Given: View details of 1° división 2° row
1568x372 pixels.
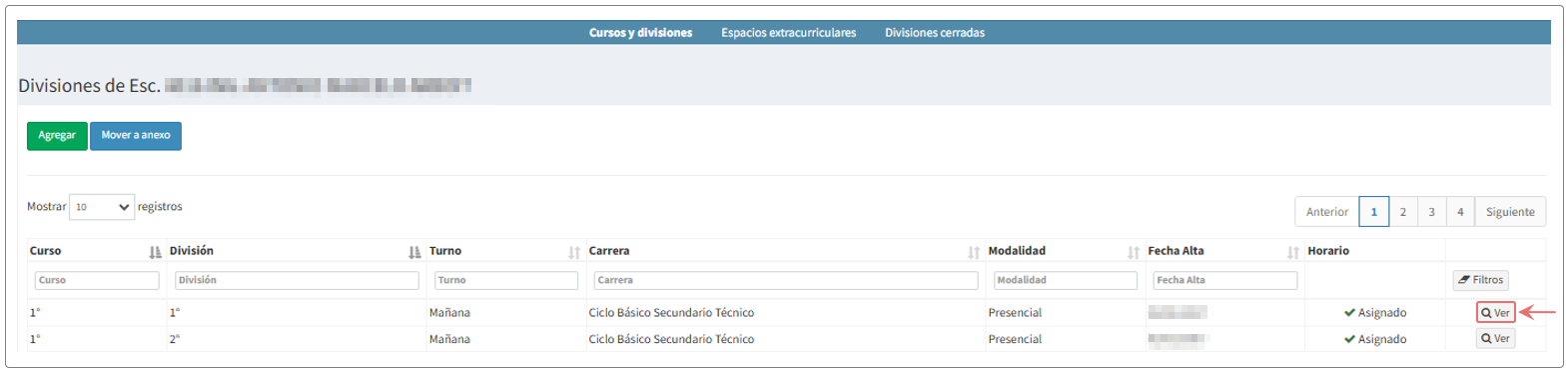Looking at the screenshot, I should 1495,339.
